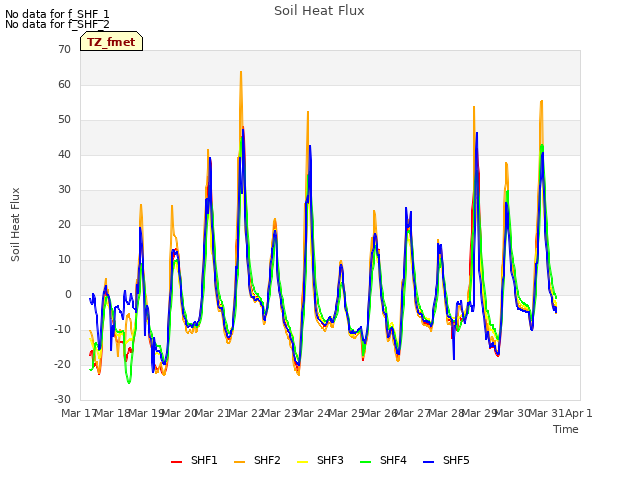The height and width of the screenshot is (480, 640).
Task: Click the 'No data for f_SHF_1' message
Action: pyautogui.click(x=57, y=14)
